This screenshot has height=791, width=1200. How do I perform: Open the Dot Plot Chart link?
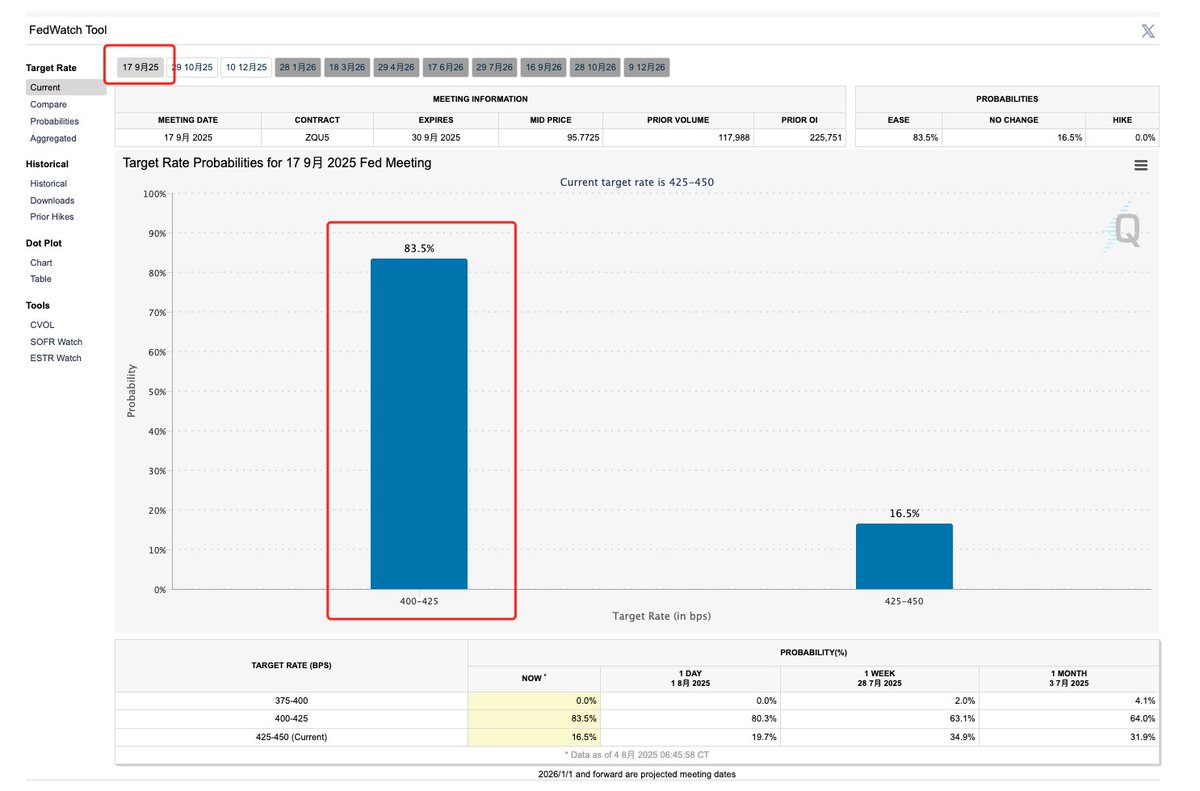[41, 263]
